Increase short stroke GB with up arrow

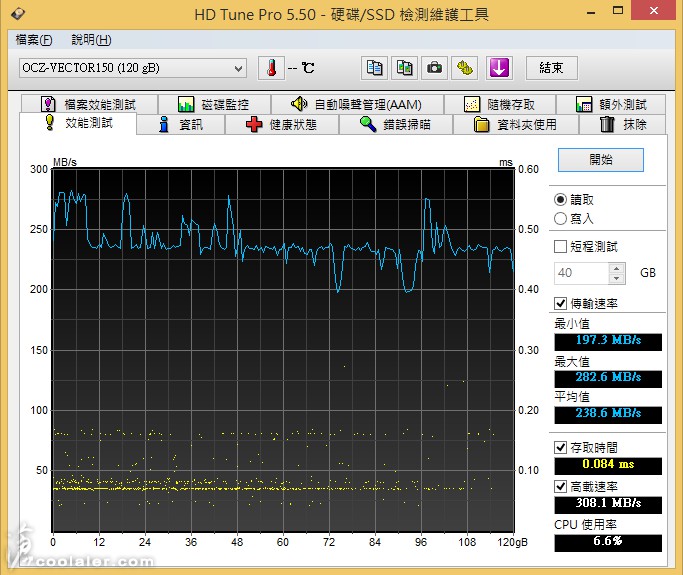point(617,268)
